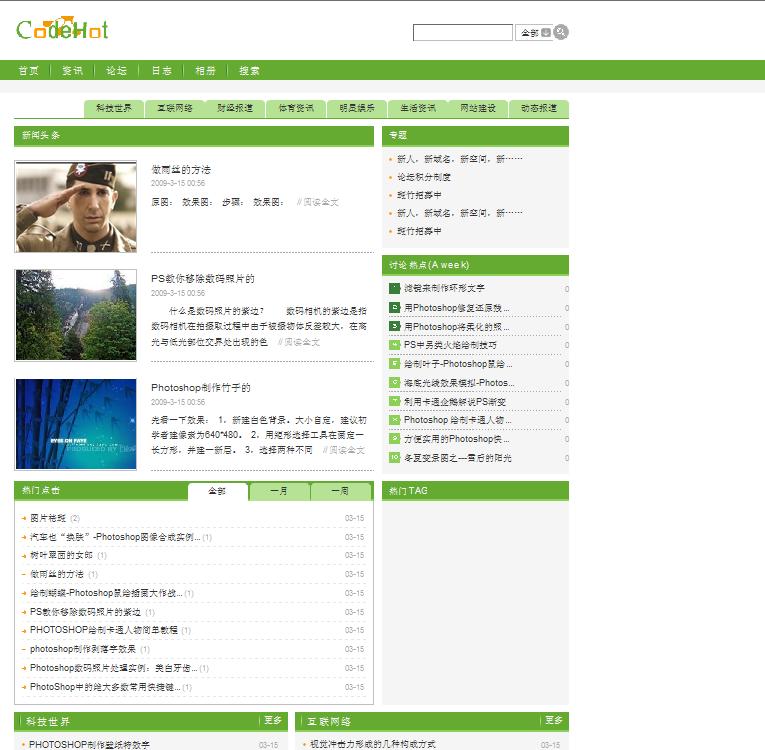The width and height of the screenshot is (765, 750).
Task: Select the 全部 tab in 热门点击
Action: coord(217,491)
